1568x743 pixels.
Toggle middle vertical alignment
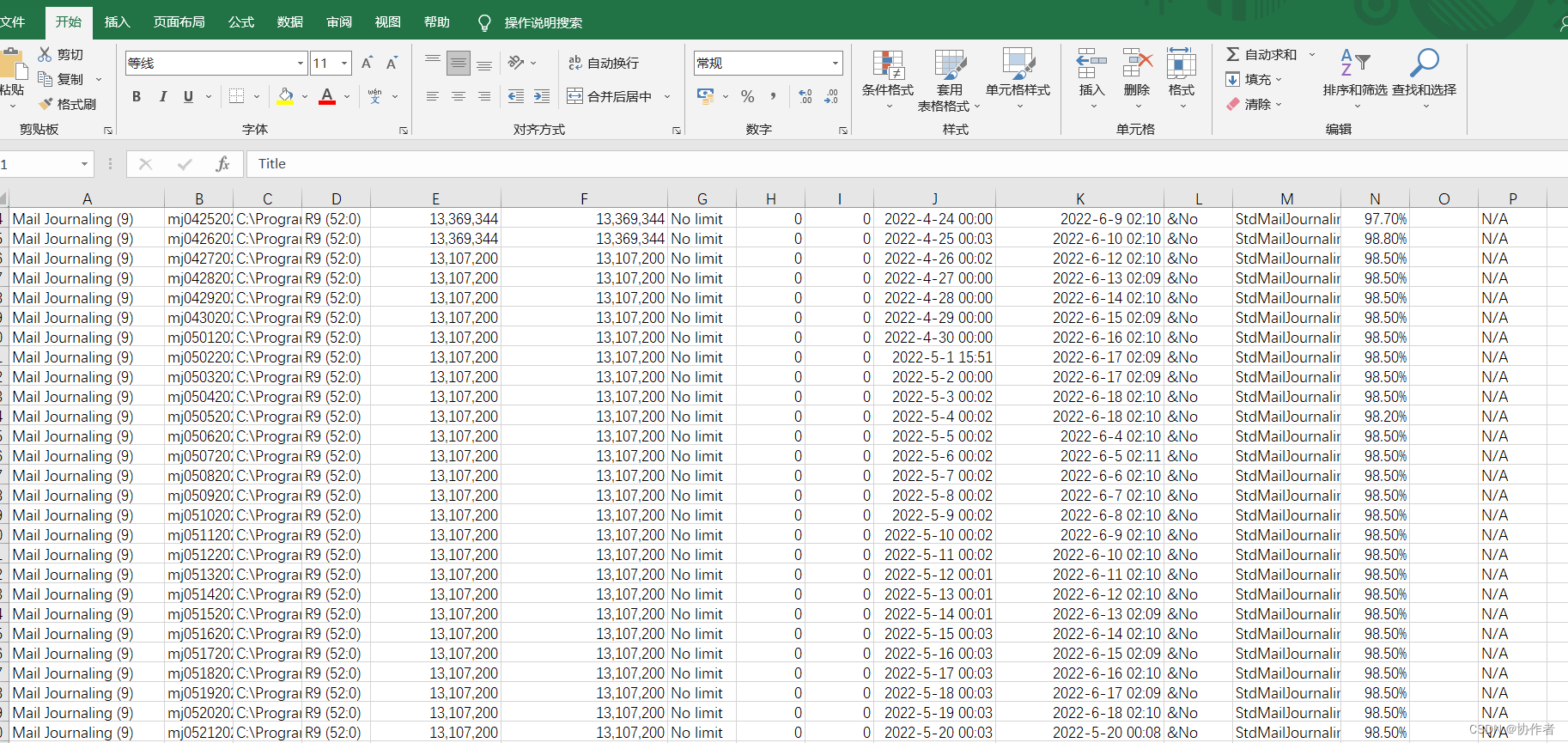pos(459,63)
